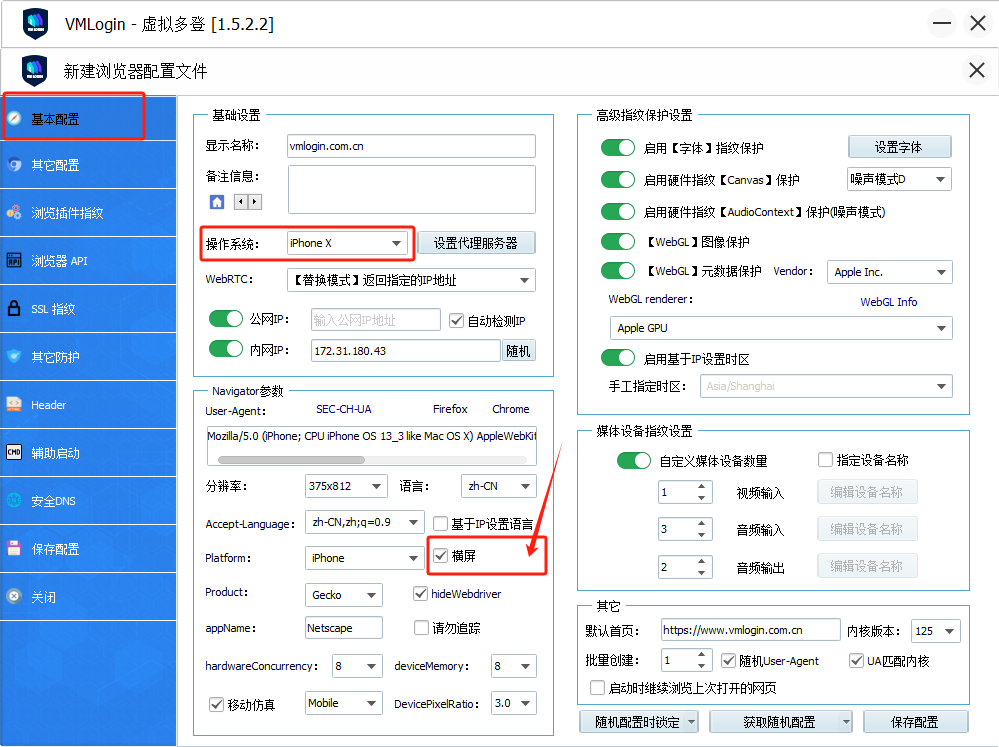This screenshot has height=747, width=999.
Task: Uncheck the hideWebdriver checkbox
Action: (420, 593)
